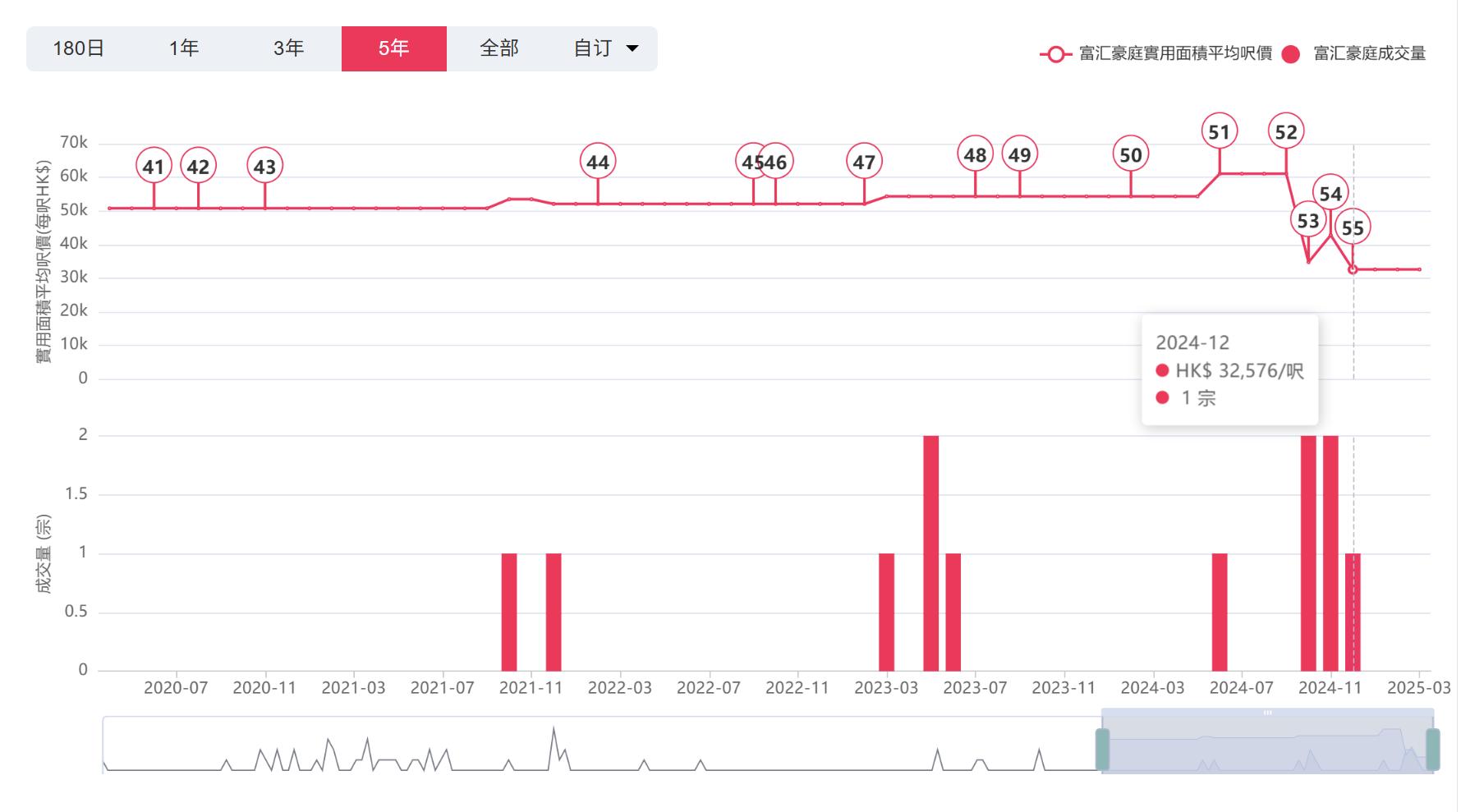The height and width of the screenshot is (812, 1461).
Task: Click transaction marker 42
Action: 198,167
